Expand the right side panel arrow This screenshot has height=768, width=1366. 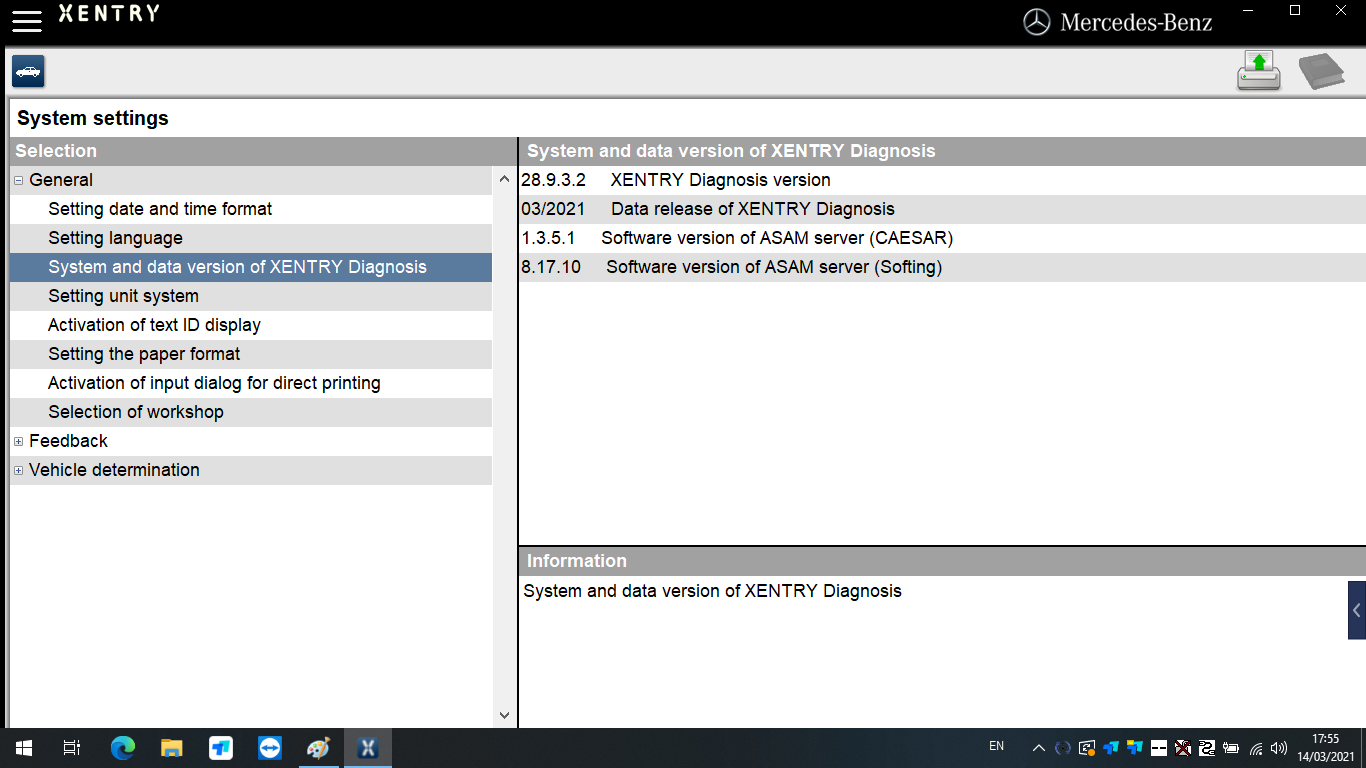tap(1356, 610)
